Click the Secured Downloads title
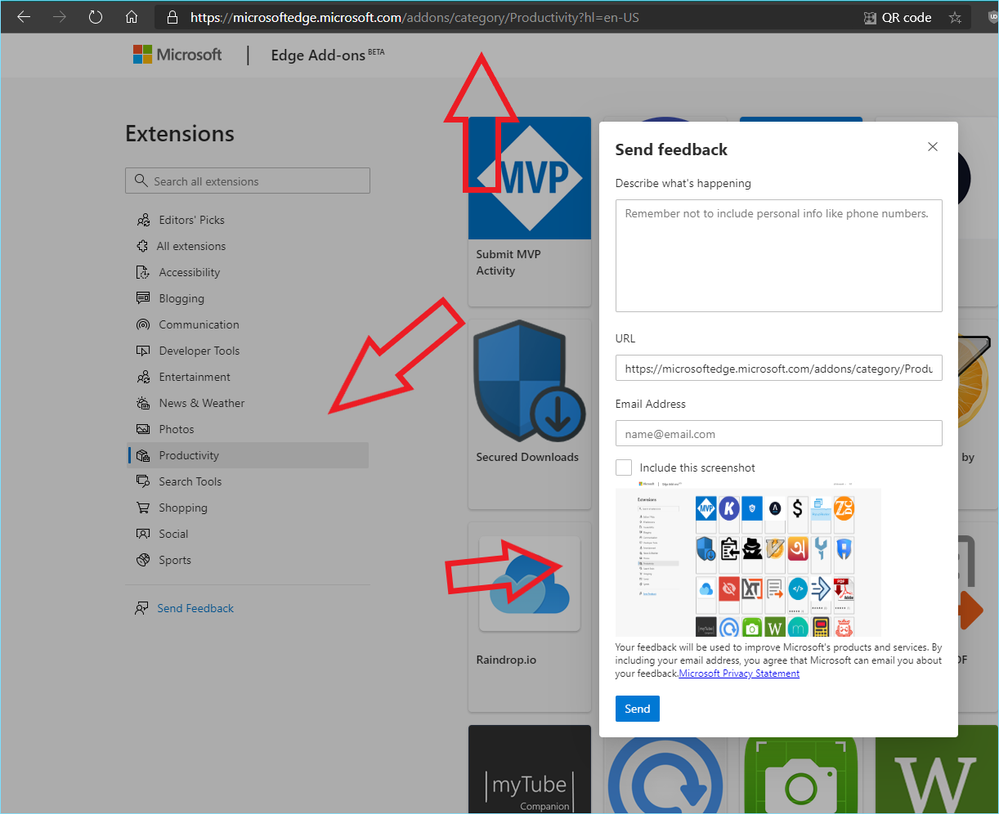Image resolution: width=999 pixels, height=814 pixels. 527,457
